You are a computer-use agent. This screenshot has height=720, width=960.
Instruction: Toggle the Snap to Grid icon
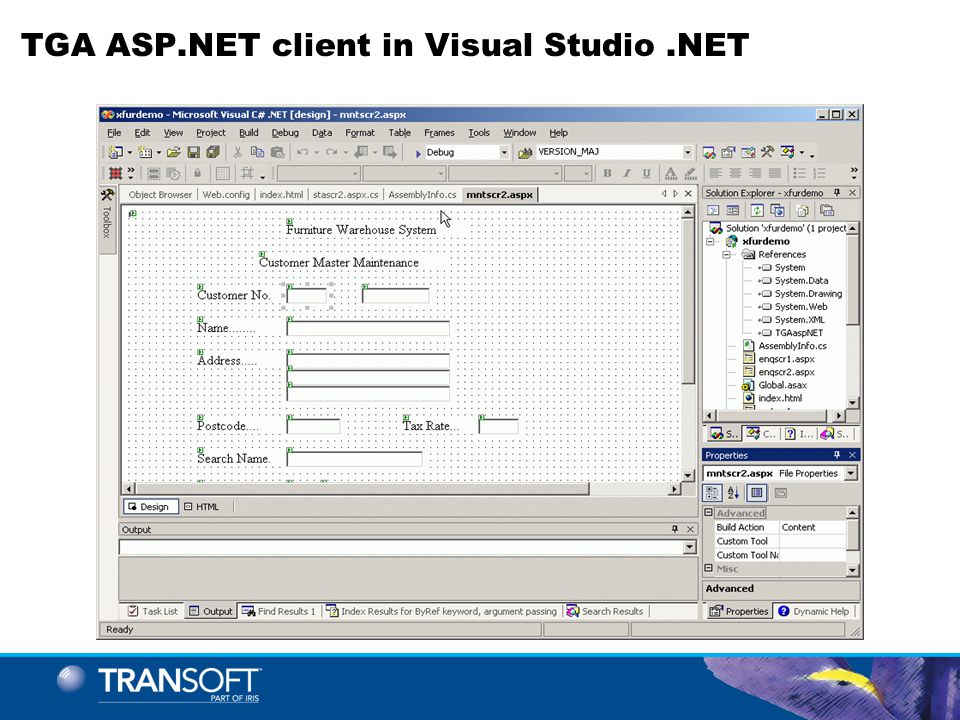point(247,173)
